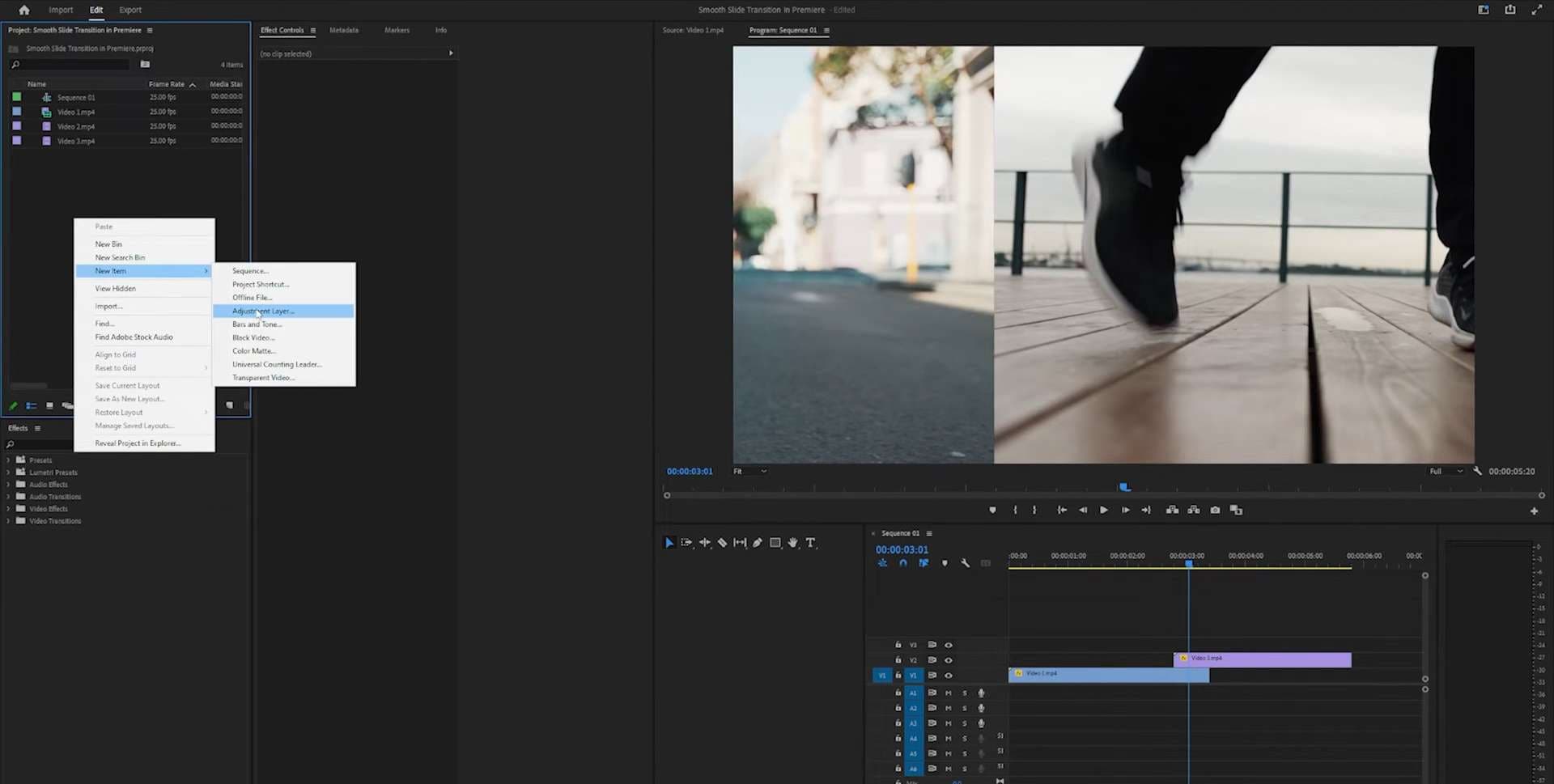Click the Comparison View button
Screen dimensions: 1554x784
coord(1236,510)
